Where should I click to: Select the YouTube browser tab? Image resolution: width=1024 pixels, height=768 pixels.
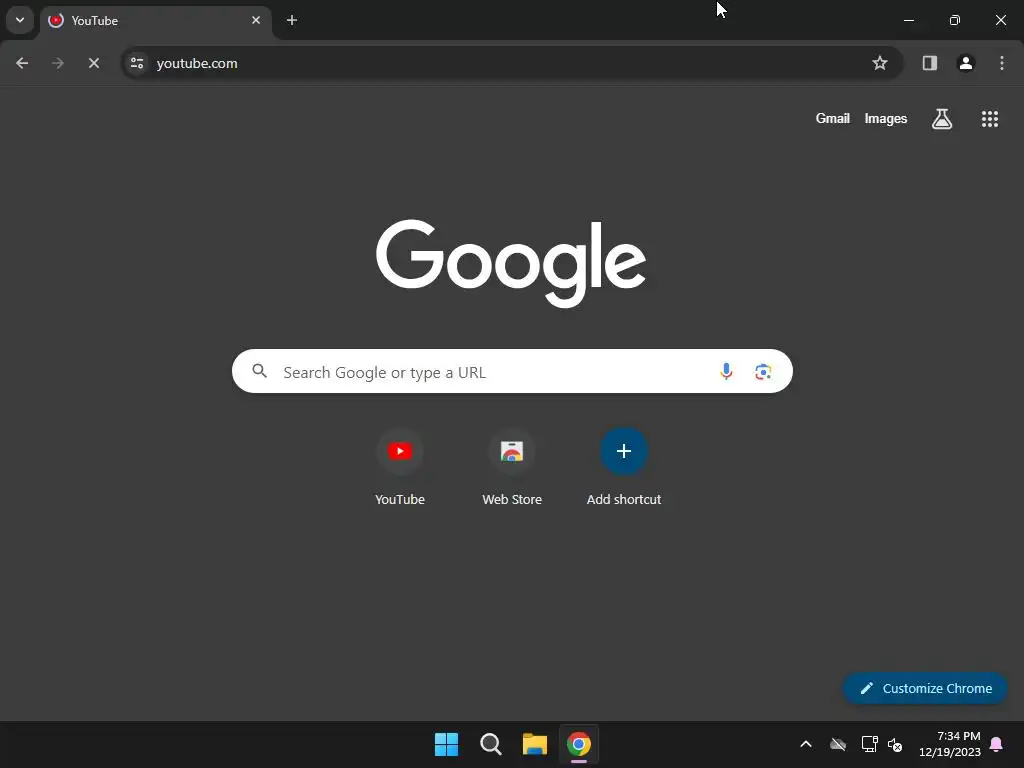[x=155, y=20]
